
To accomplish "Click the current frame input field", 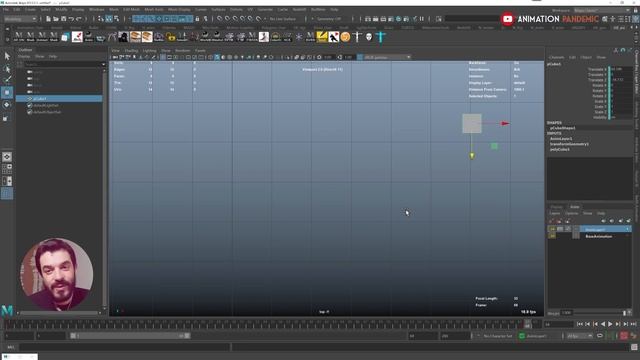I will (558, 324).
